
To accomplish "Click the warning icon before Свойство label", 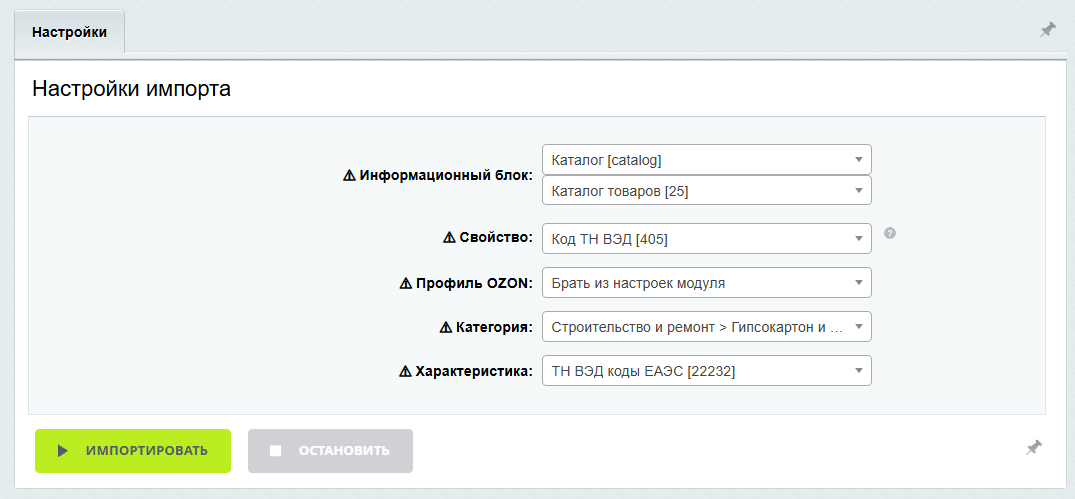I will (x=450, y=237).
